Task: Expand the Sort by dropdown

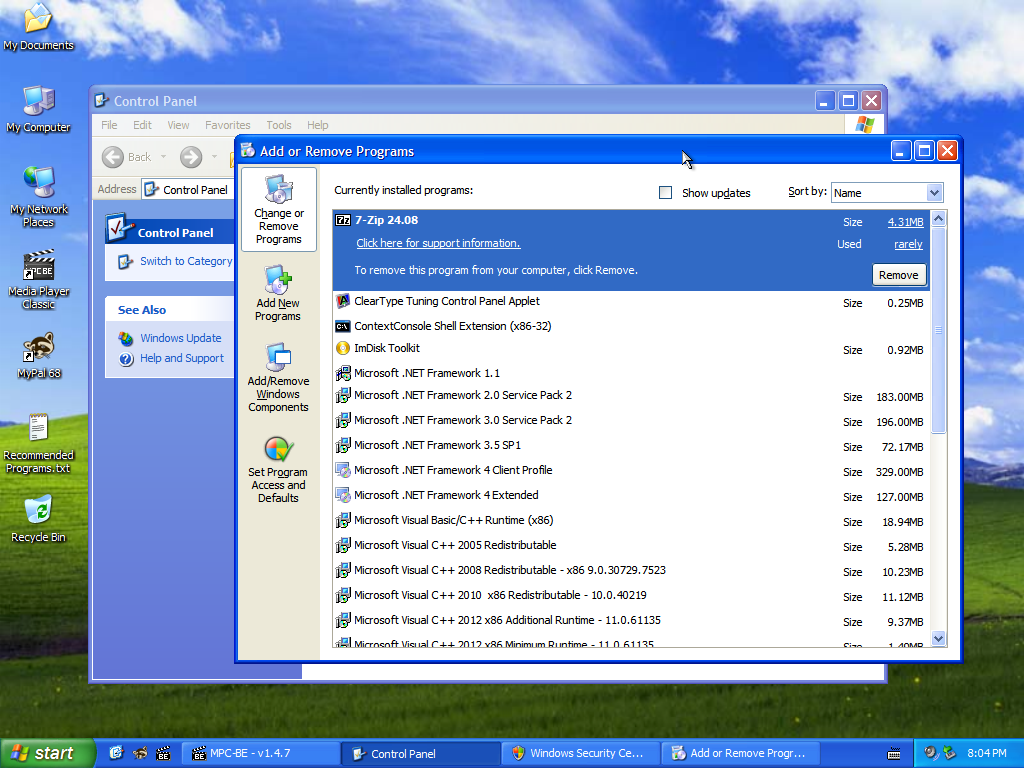Action: pos(934,193)
